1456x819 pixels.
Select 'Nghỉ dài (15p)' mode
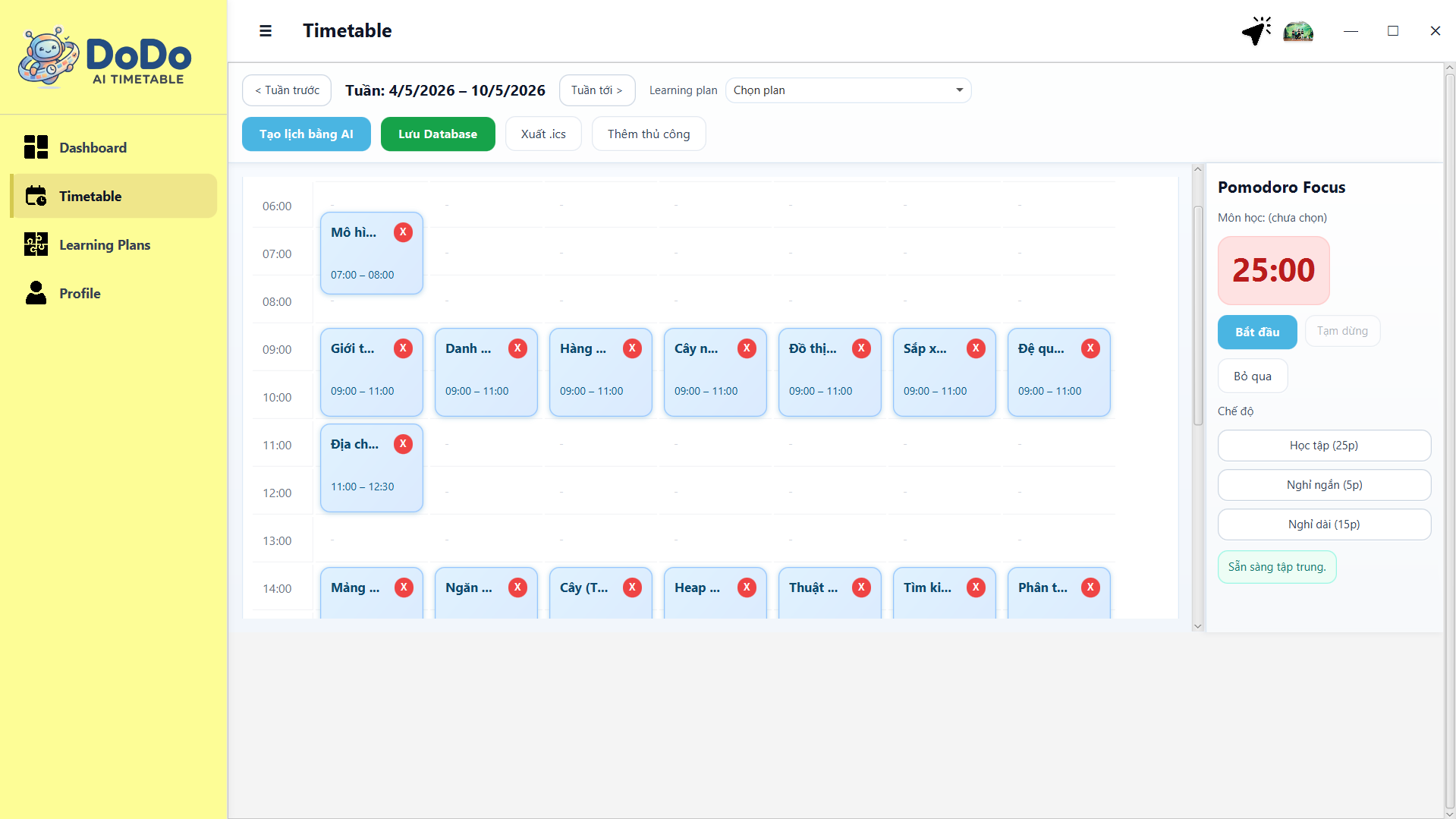point(1324,524)
